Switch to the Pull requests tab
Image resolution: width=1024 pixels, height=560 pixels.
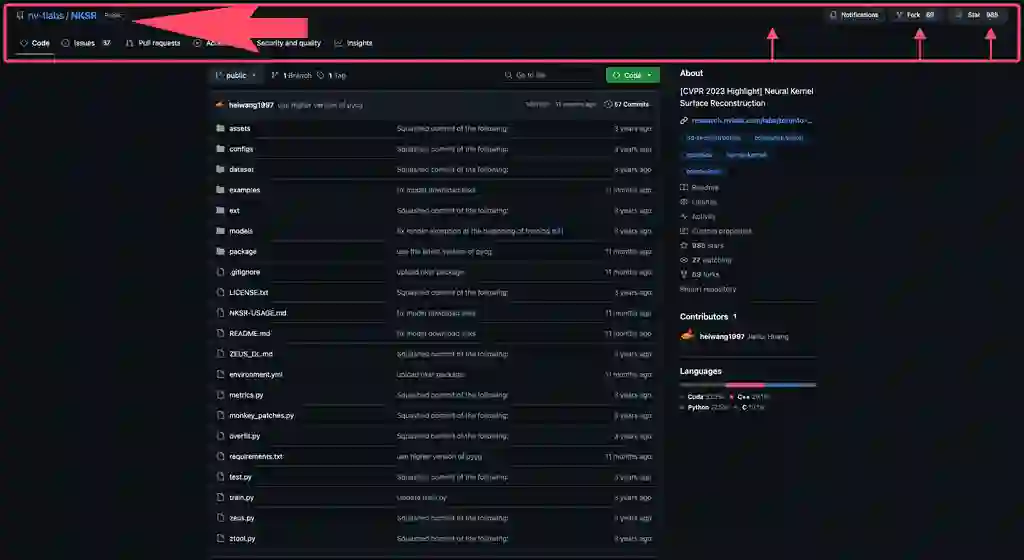[x=153, y=43]
